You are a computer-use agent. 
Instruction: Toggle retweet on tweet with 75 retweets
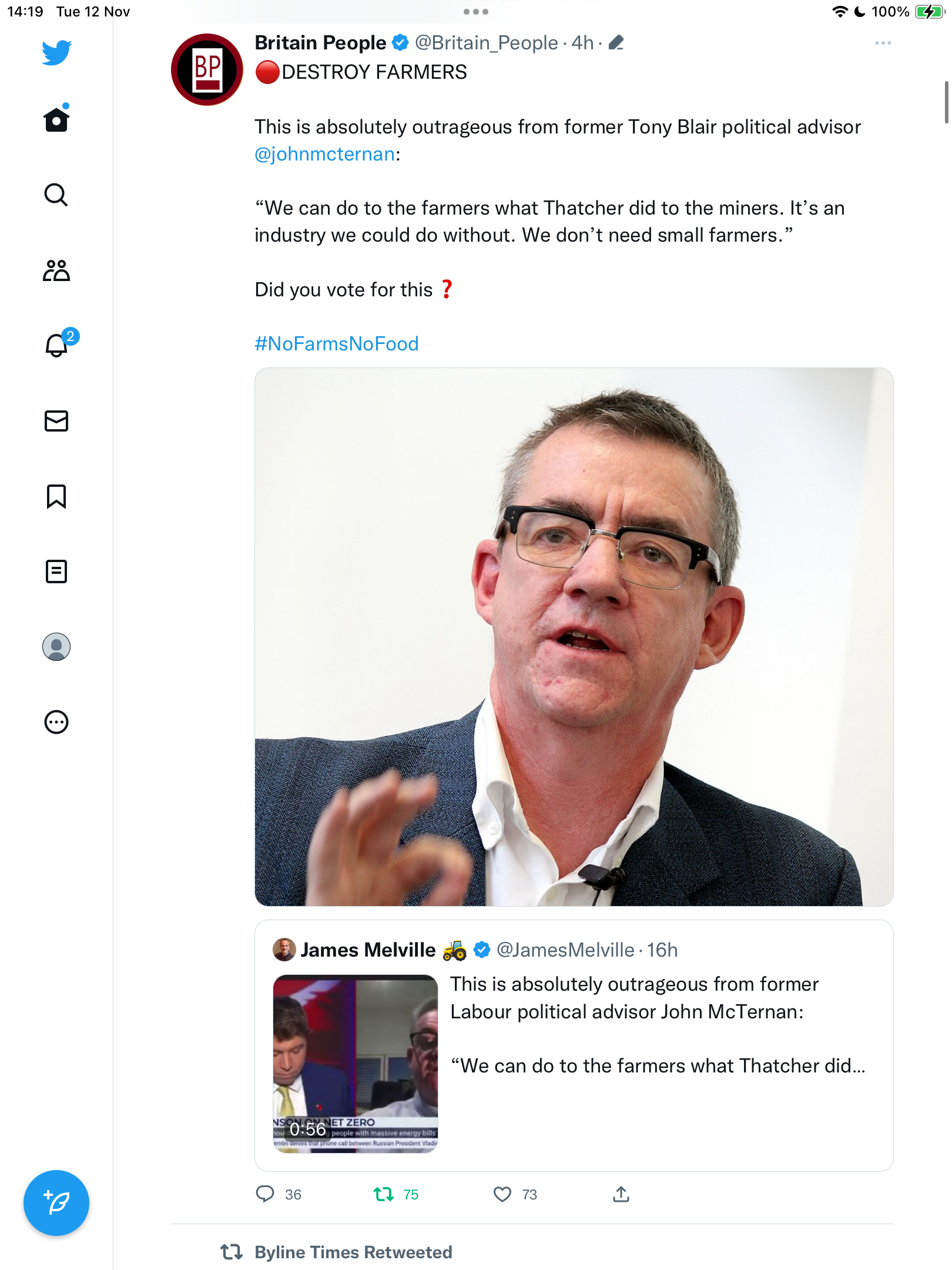point(384,1194)
